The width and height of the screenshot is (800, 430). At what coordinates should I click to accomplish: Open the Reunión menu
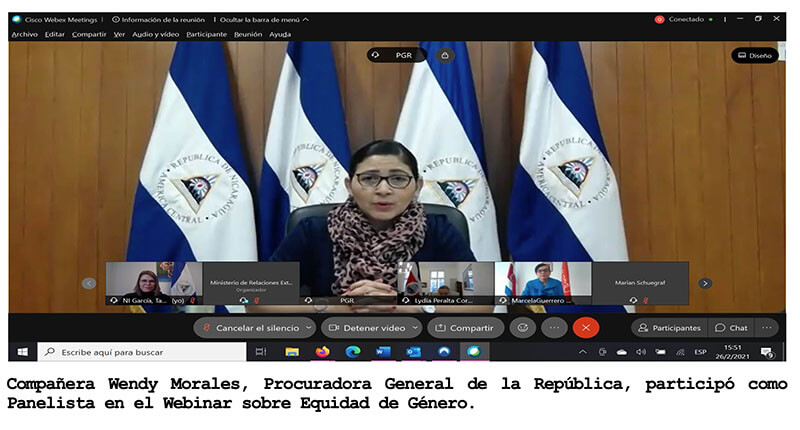click(x=248, y=34)
